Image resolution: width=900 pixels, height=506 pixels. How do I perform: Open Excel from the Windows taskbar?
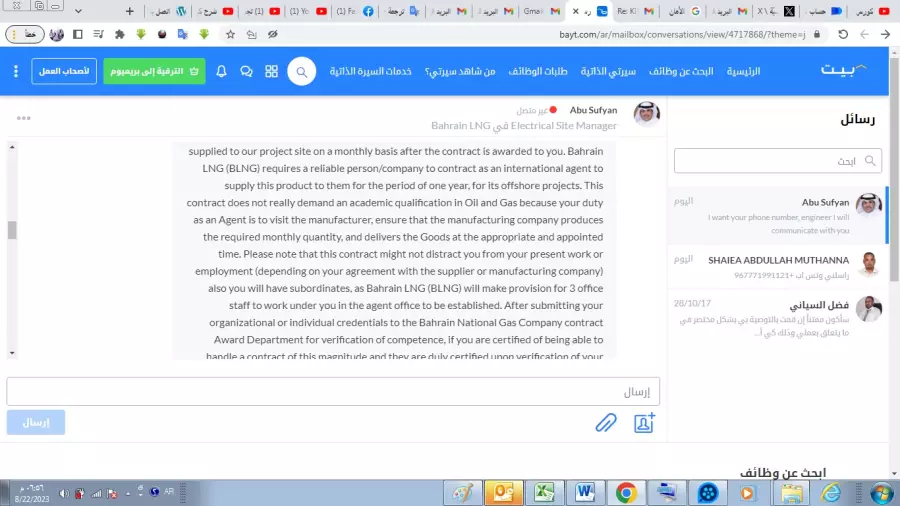pos(544,493)
